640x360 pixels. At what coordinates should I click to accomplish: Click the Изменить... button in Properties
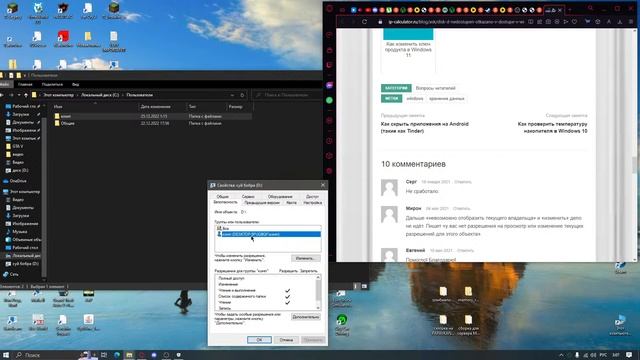(306, 258)
